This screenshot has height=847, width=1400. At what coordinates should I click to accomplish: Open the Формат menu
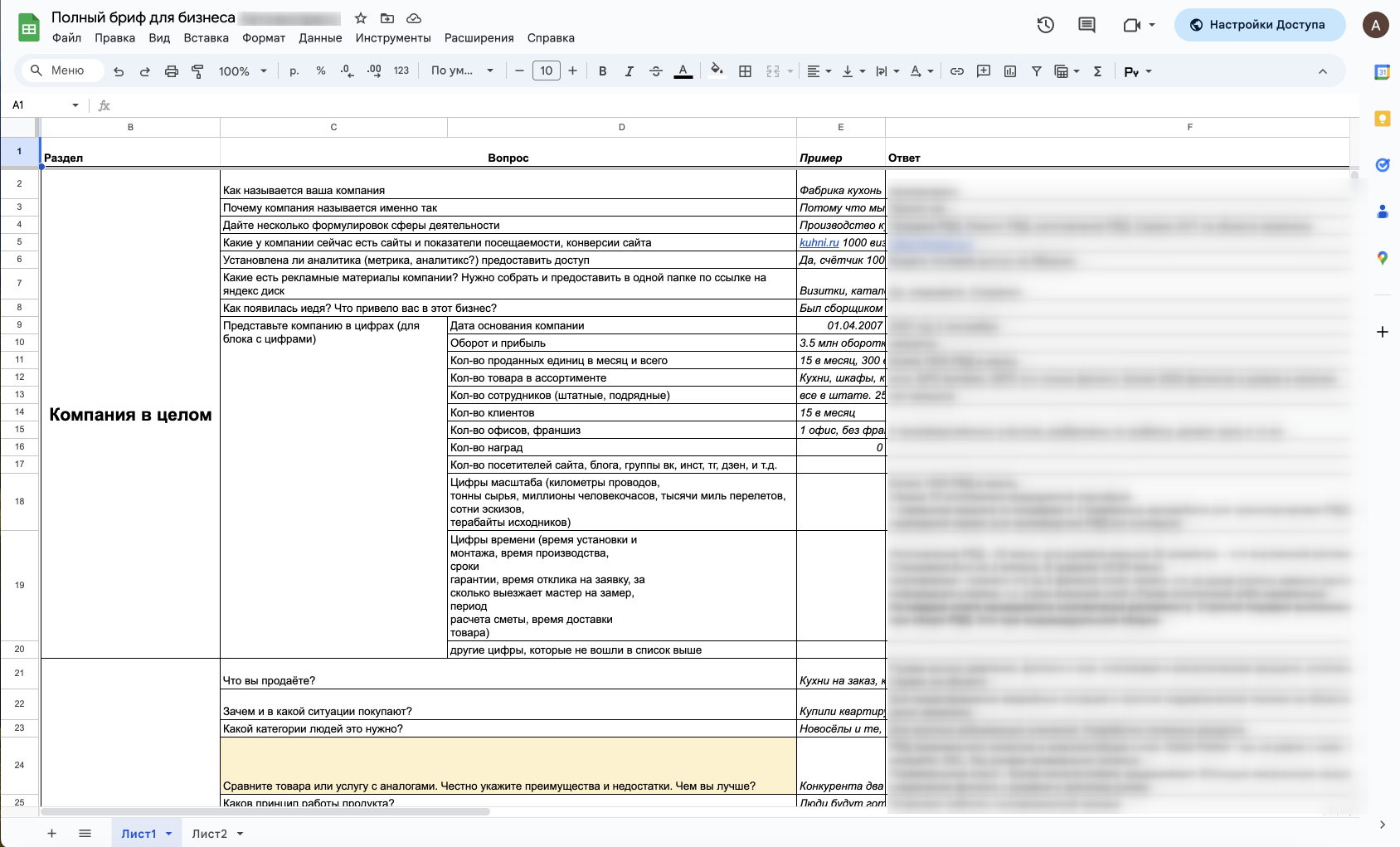coord(264,38)
